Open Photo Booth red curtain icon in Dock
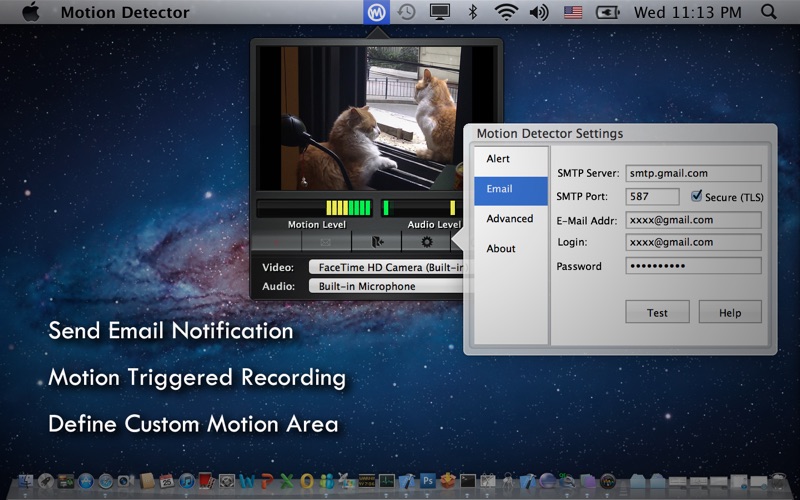This screenshot has width=800, height=500. click(206, 481)
